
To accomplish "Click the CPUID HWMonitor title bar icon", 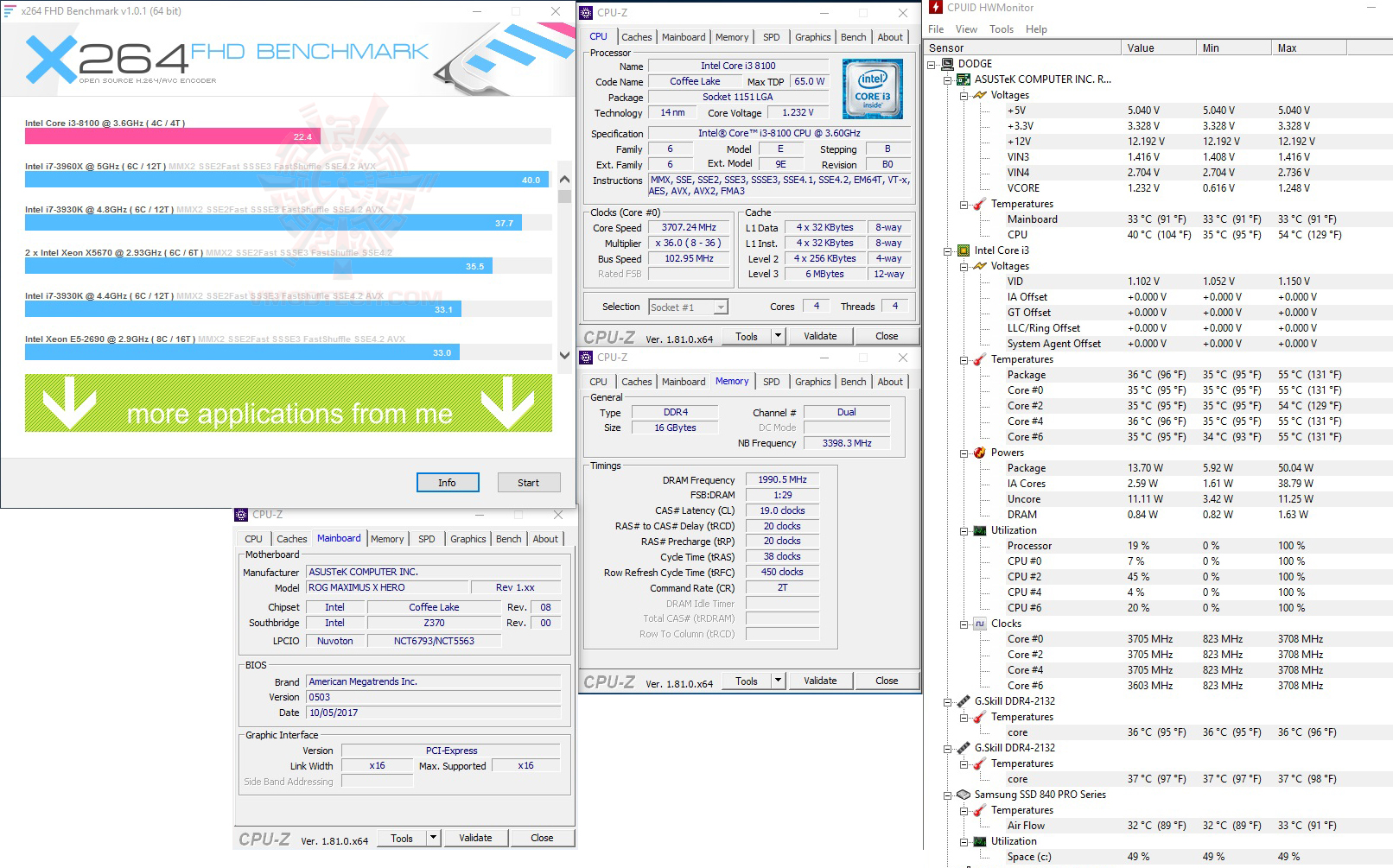I will pyautogui.click(x=936, y=8).
